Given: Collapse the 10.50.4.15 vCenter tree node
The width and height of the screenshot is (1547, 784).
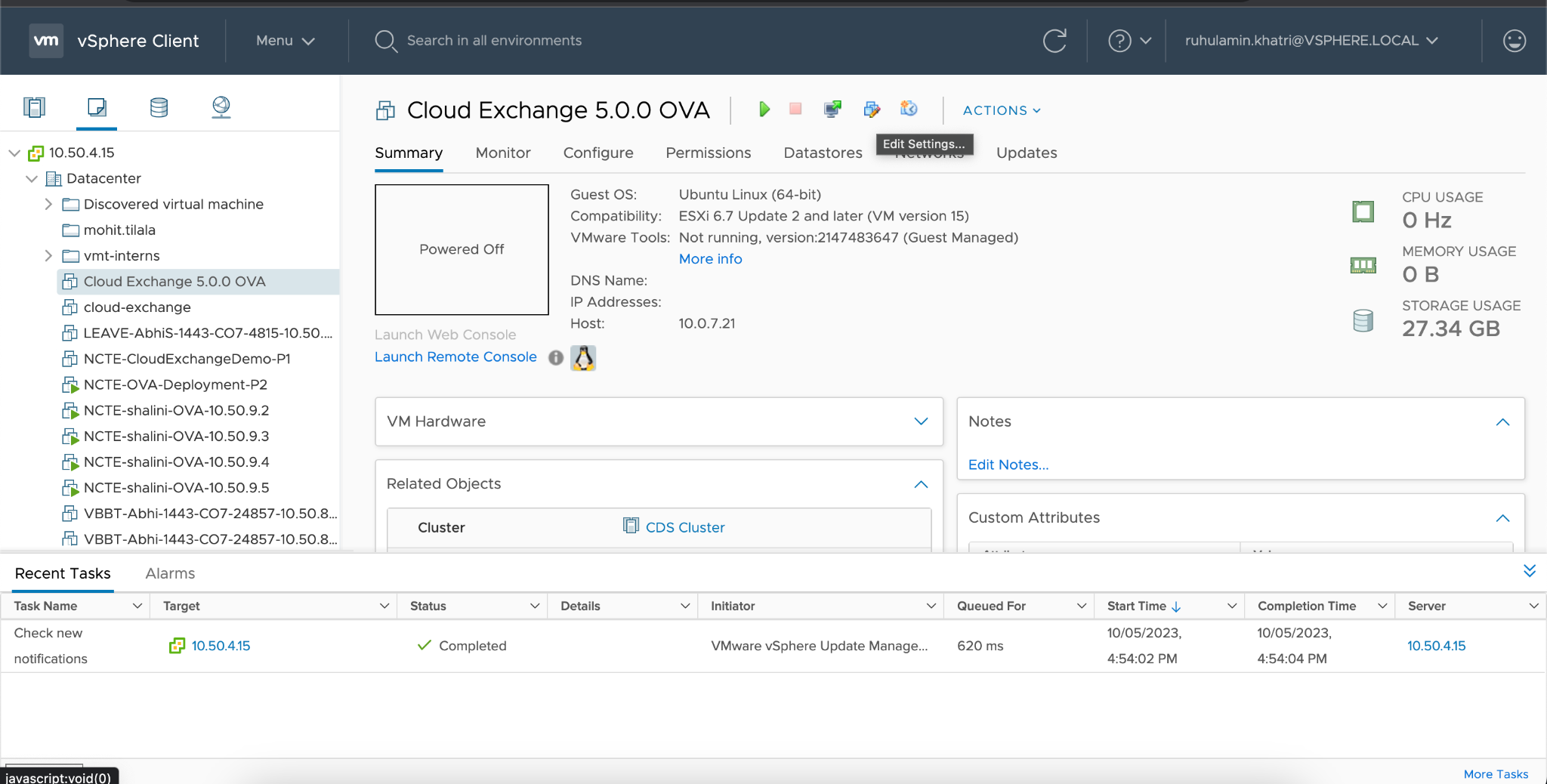Looking at the screenshot, I should pos(14,153).
